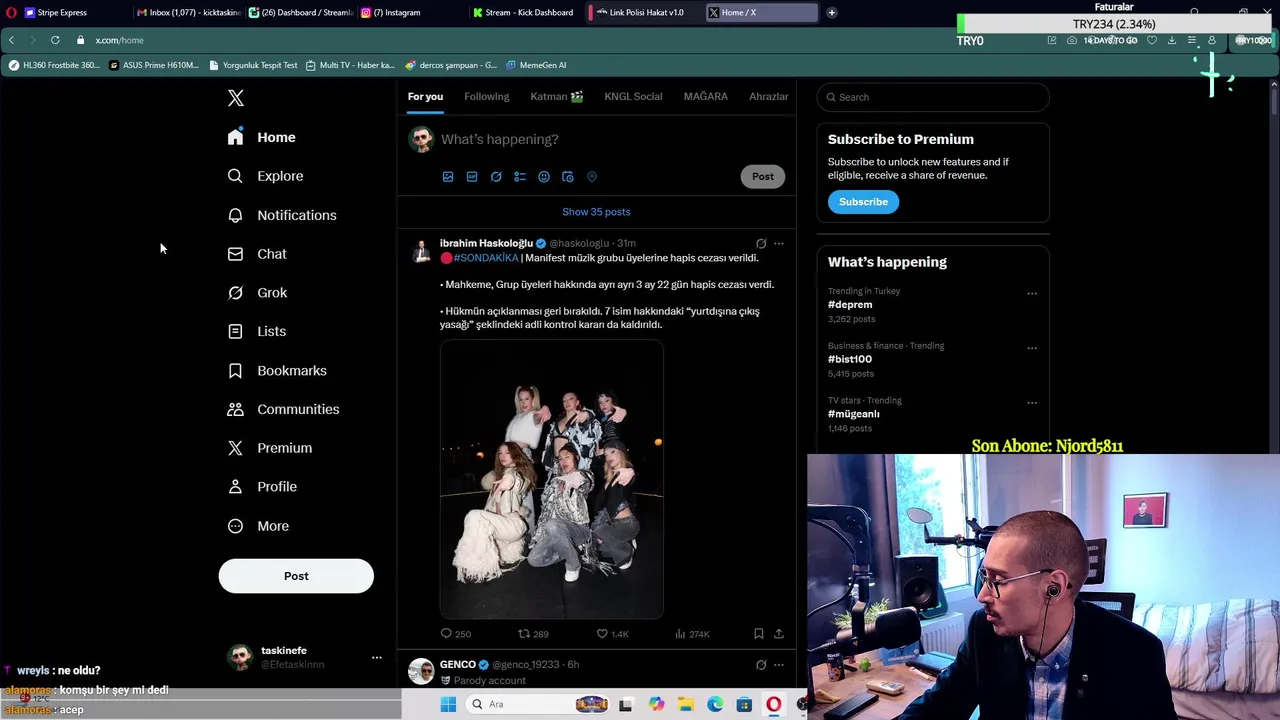Open the #deprem trending topic
This screenshot has width=1280, height=720.
pos(850,304)
